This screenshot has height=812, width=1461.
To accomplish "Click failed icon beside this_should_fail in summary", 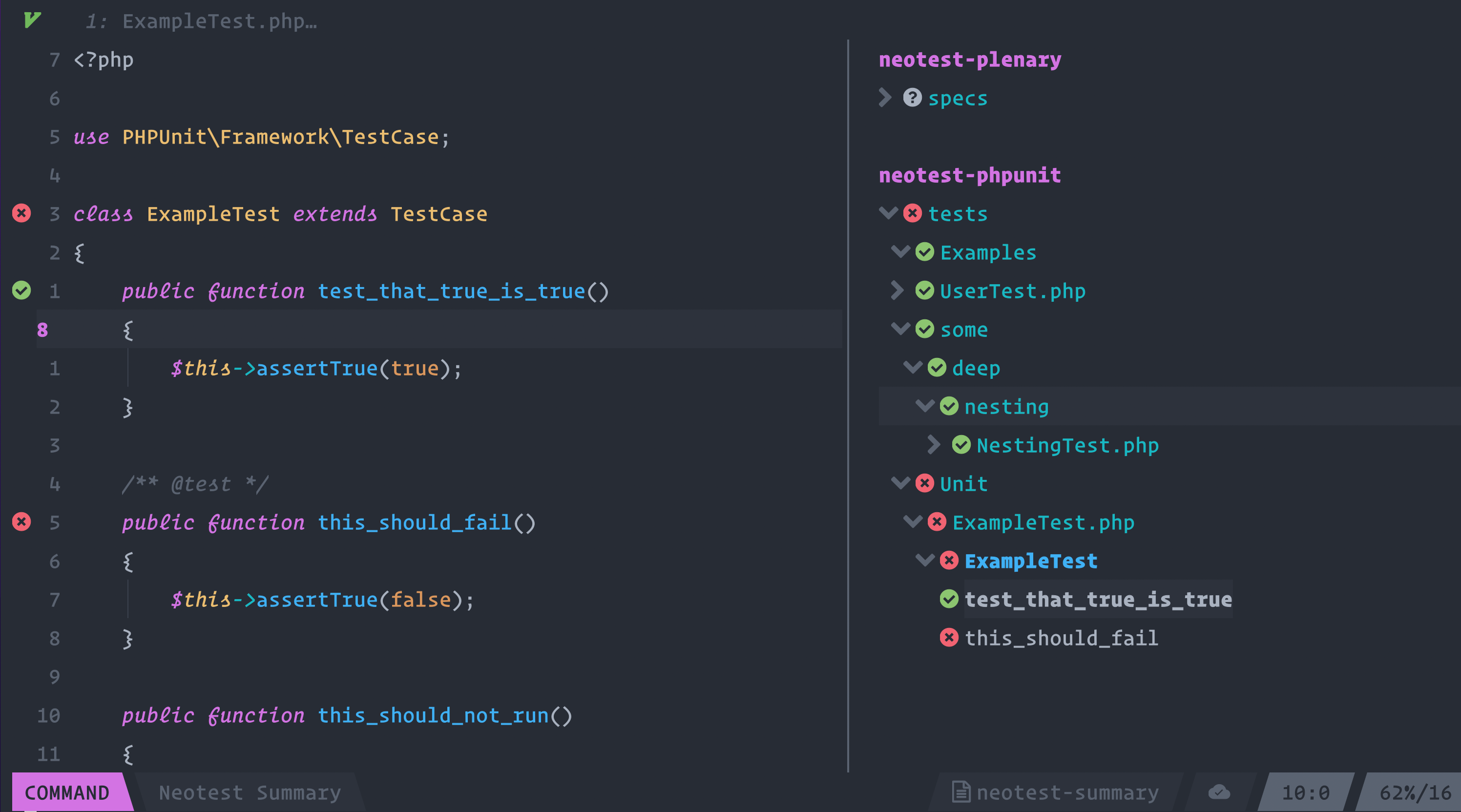I will [949, 637].
